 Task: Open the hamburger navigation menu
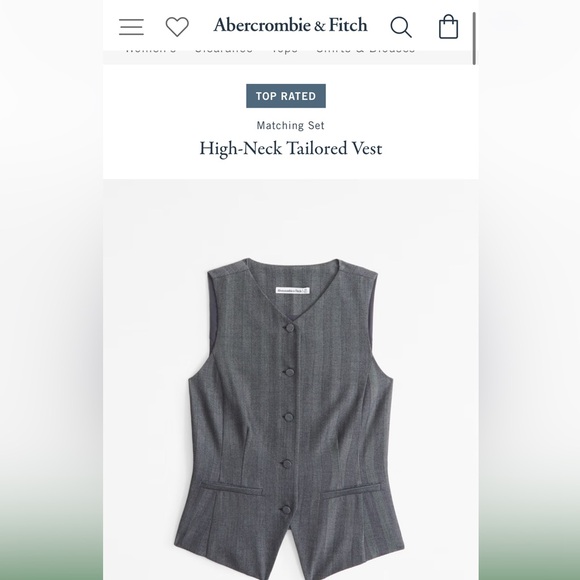(131, 27)
